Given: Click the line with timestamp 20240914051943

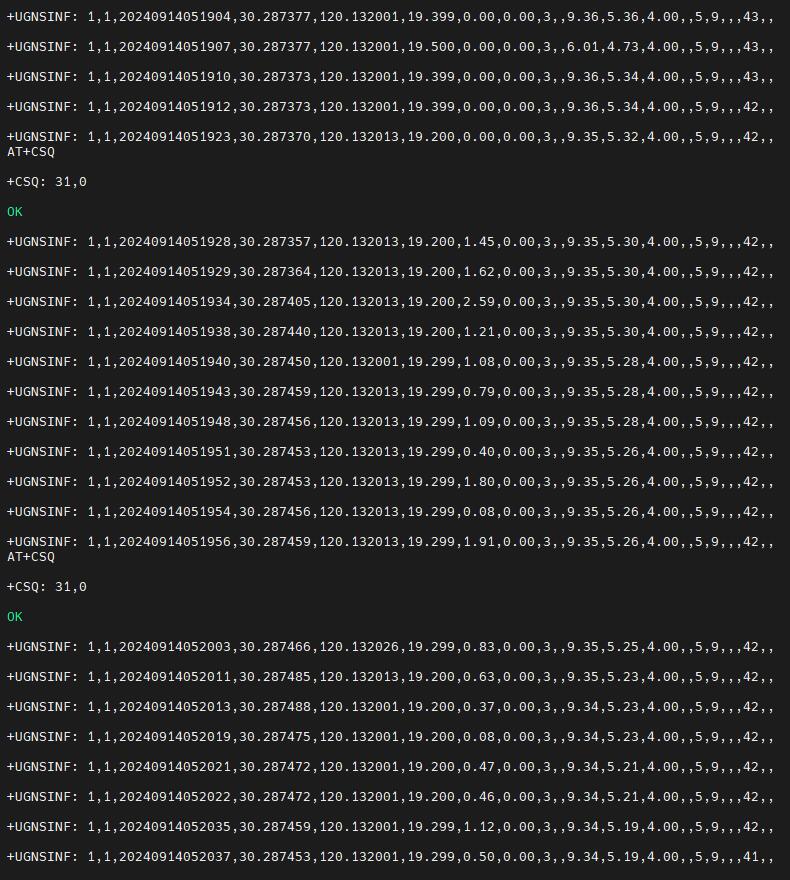Looking at the screenshot, I should pos(391,392).
